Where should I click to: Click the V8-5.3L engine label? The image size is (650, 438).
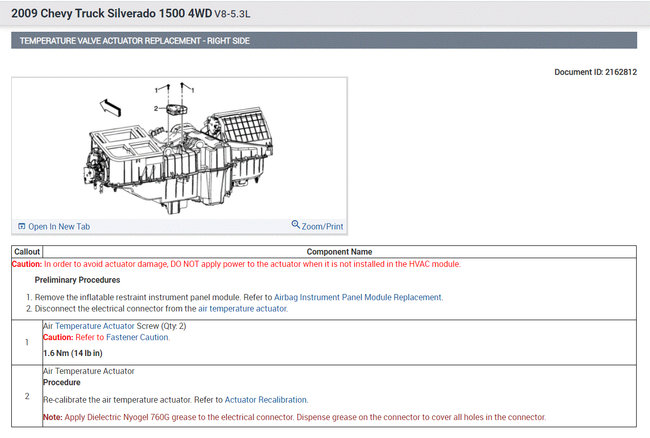(x=232, y=14)
